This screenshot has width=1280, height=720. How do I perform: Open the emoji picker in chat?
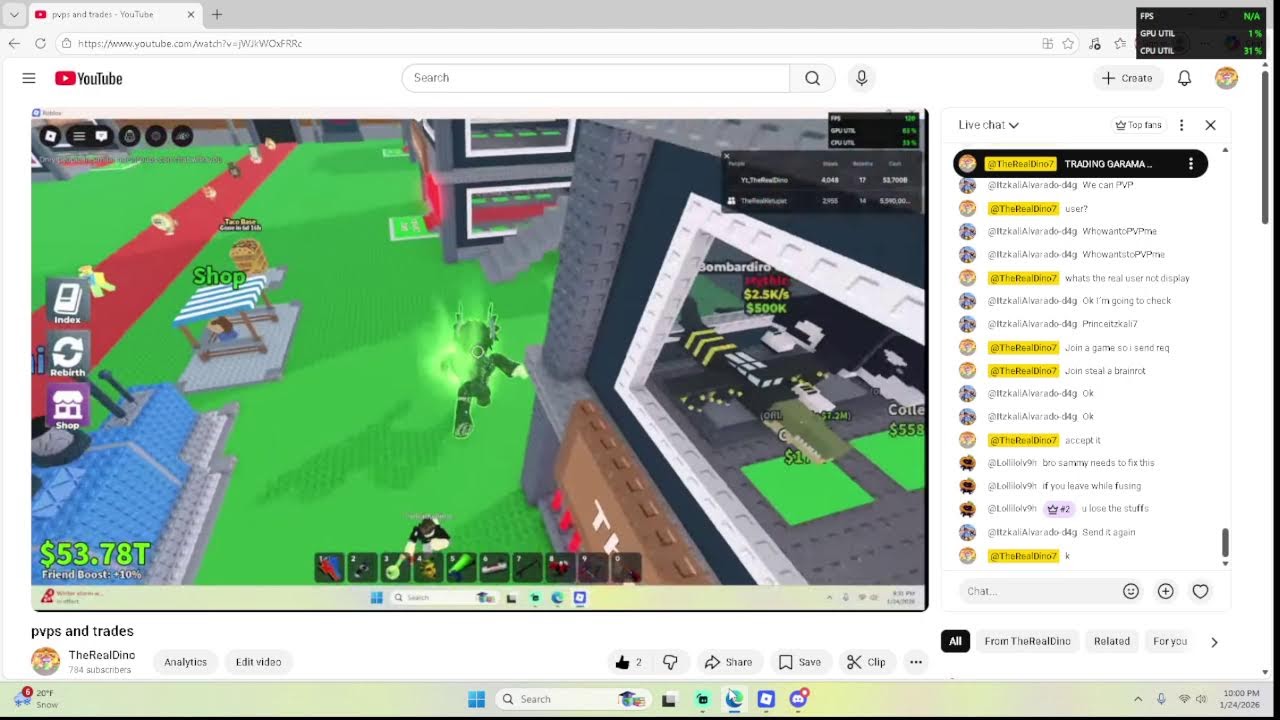pos(1131,591)
